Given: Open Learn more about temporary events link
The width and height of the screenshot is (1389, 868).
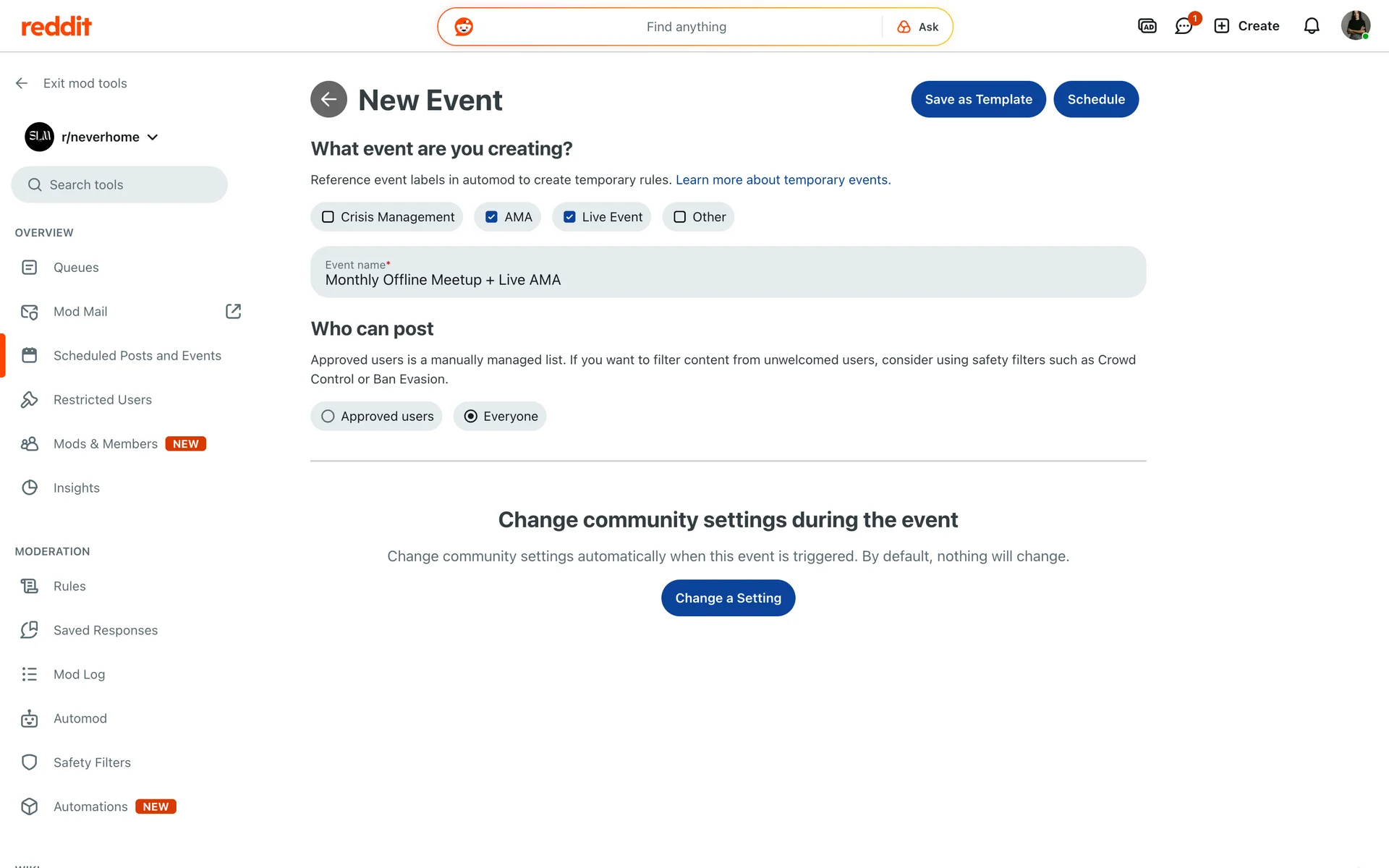Looking at the screenshot, I should (783, 180).
